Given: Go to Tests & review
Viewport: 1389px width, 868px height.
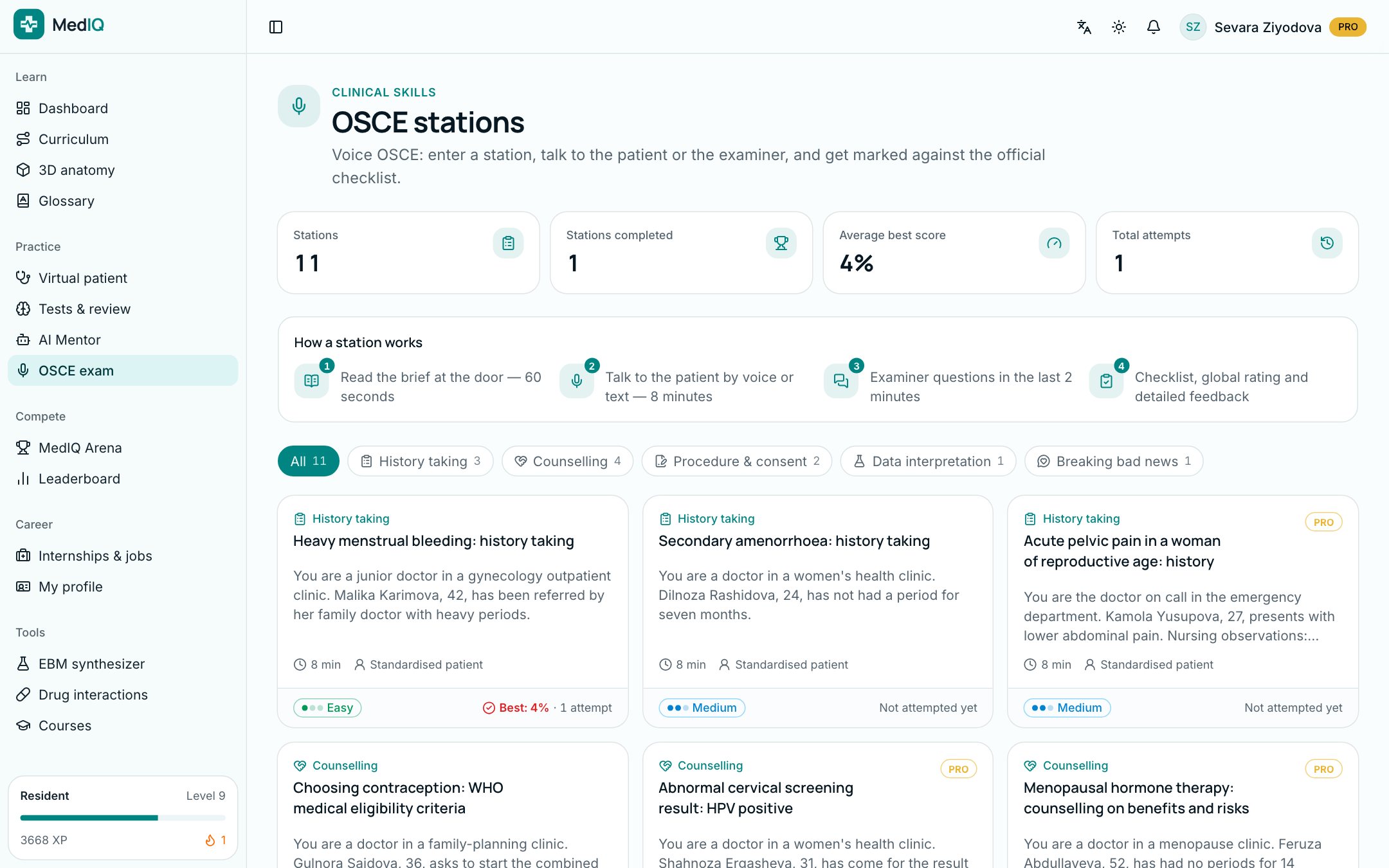Looking at the screenshot, I should tap(123, 309).
